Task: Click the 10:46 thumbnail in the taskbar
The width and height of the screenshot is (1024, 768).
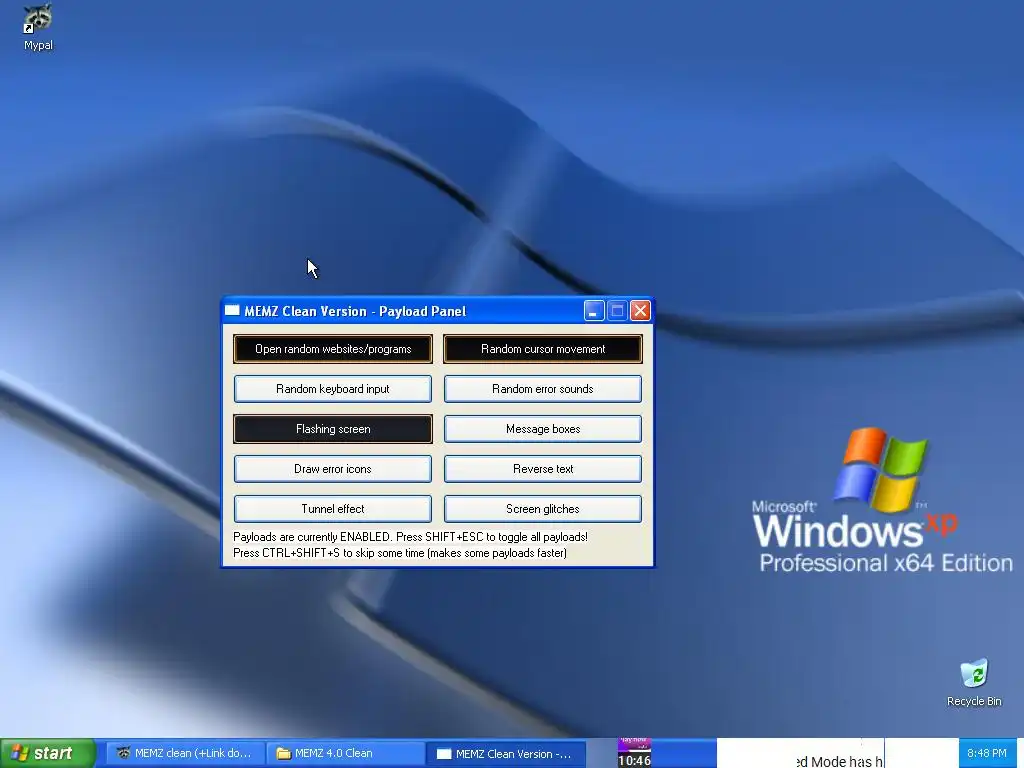Action: pos(634,753)
